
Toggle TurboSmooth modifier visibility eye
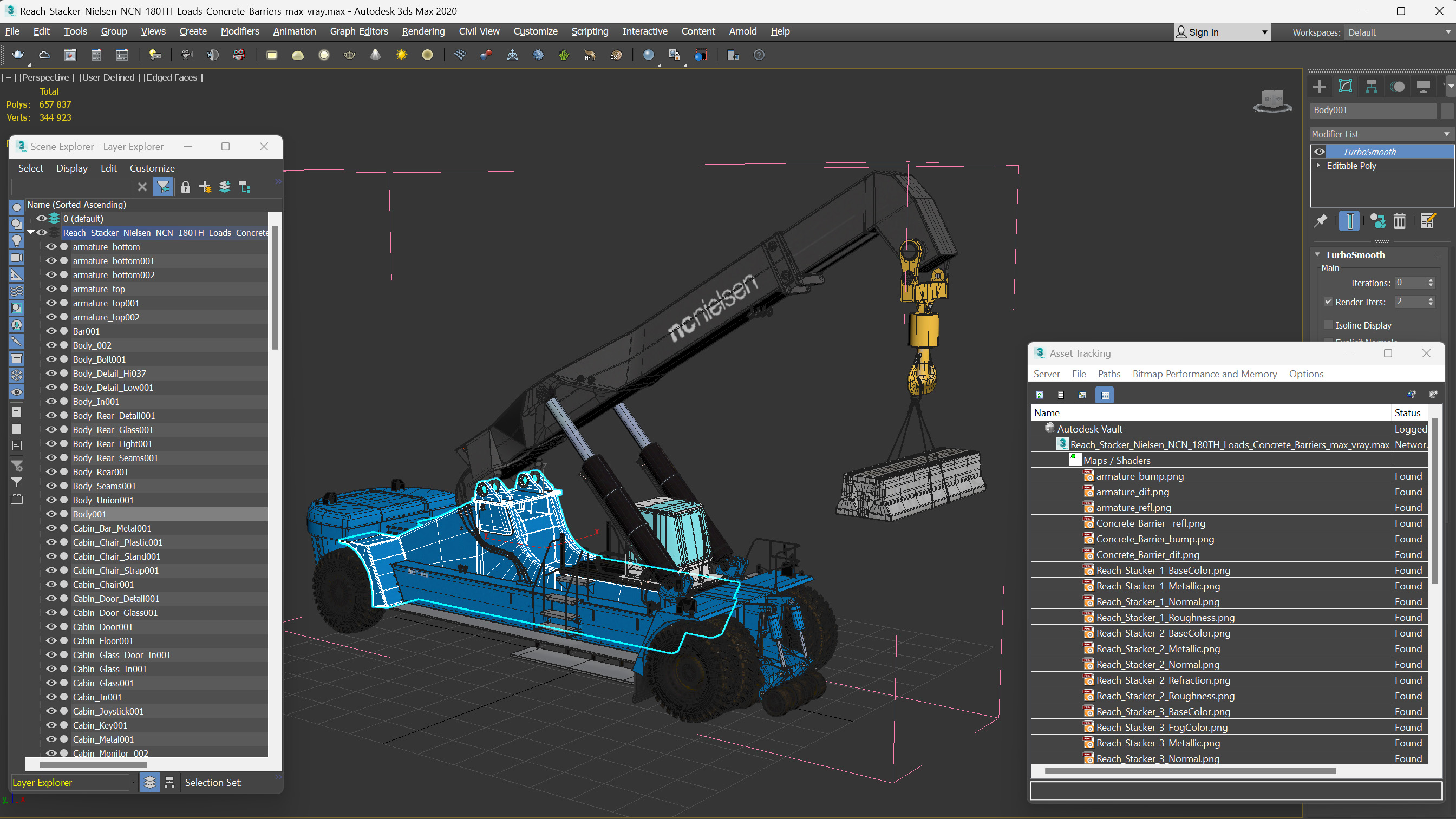[1320, 152]
